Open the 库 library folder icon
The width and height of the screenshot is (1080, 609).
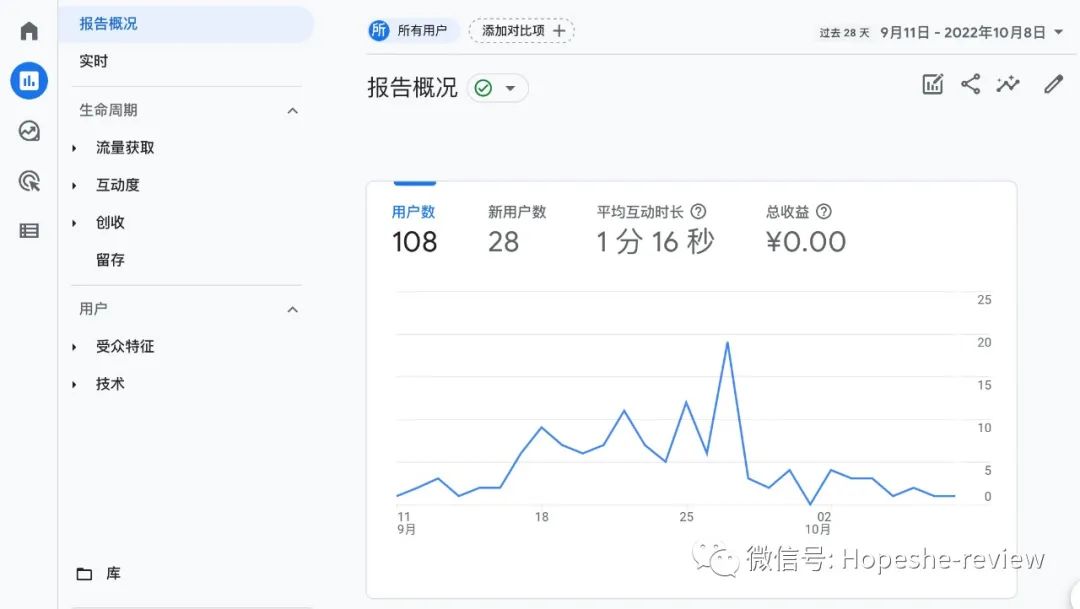[x=85, y=573]
